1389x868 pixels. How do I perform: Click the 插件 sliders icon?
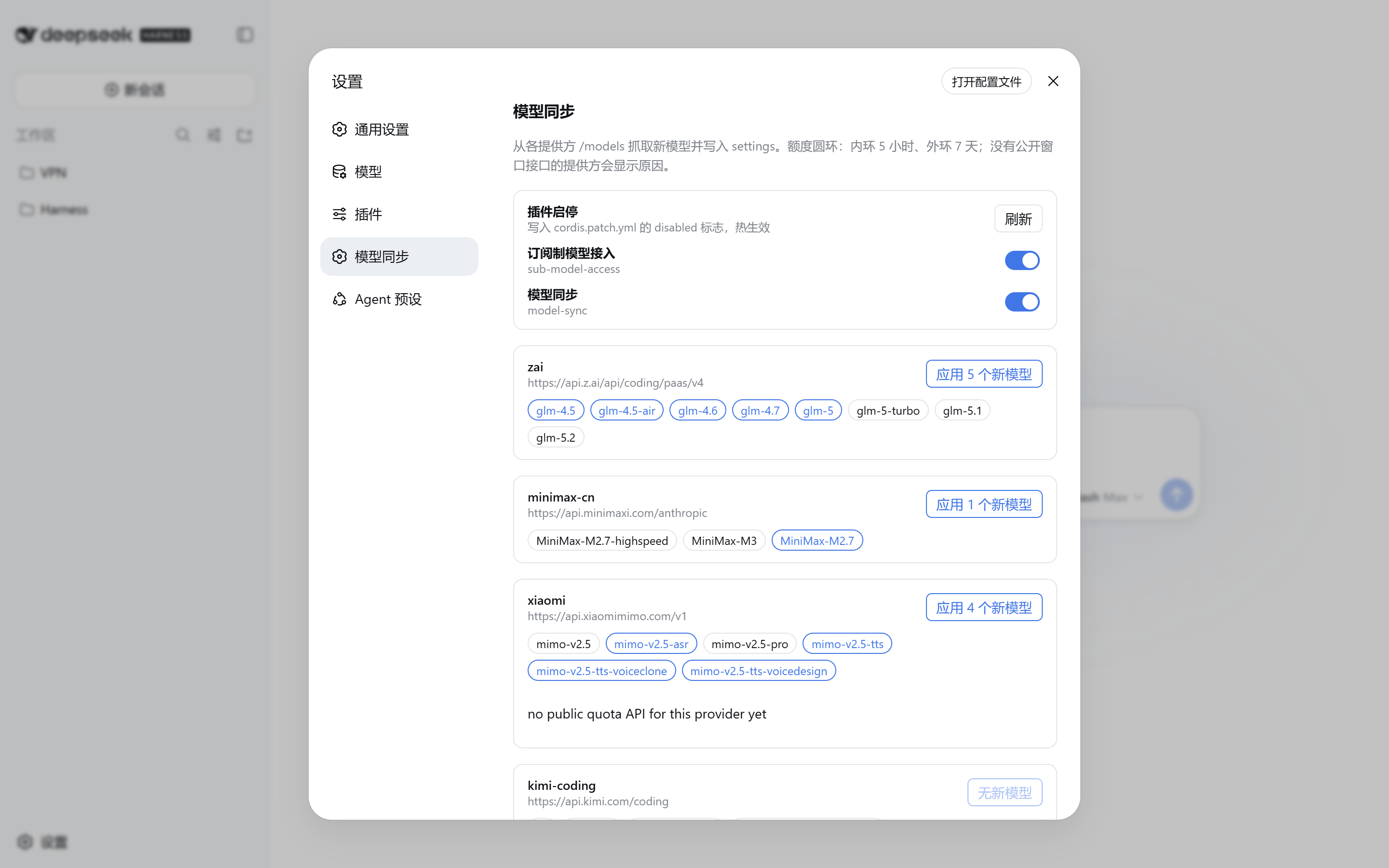(x=339, y=214)
